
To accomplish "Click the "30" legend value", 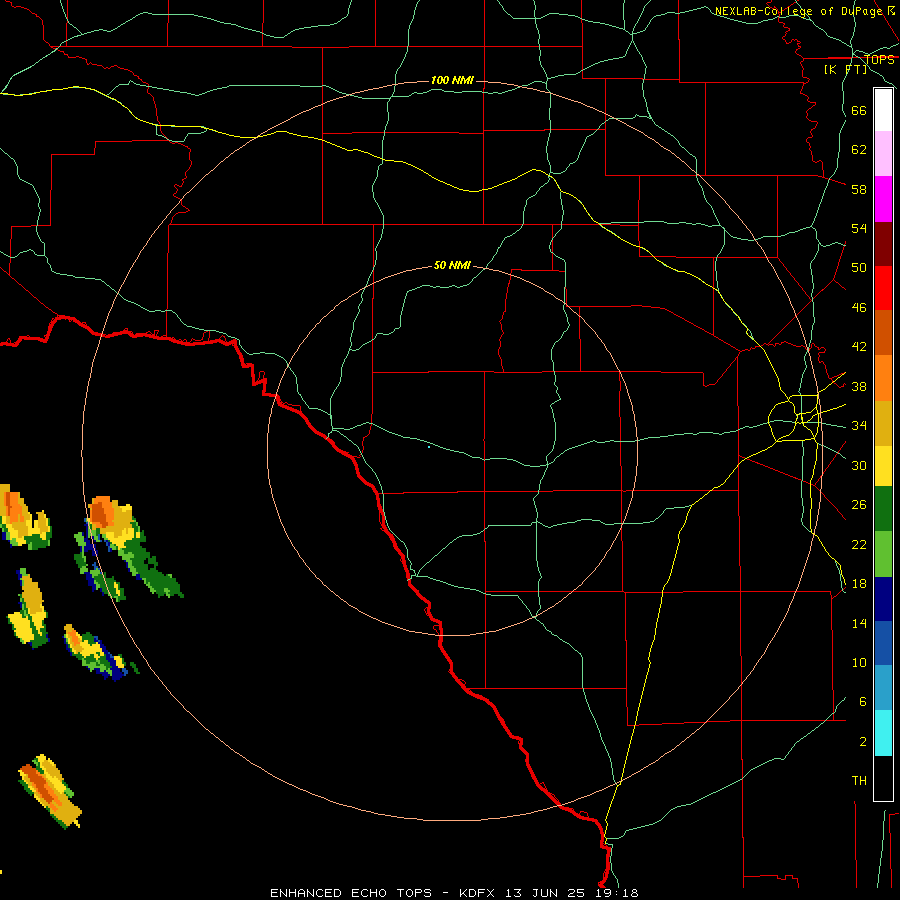I will tap(859, 465).
